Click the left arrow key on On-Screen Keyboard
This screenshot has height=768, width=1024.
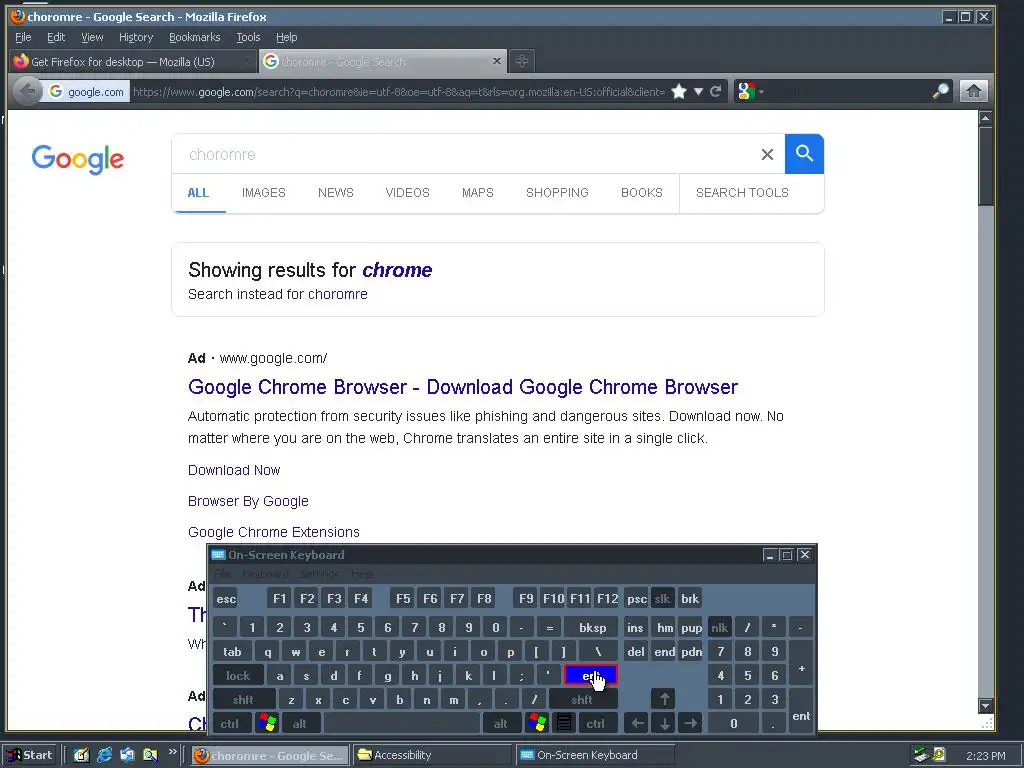(x=637, y=723)
